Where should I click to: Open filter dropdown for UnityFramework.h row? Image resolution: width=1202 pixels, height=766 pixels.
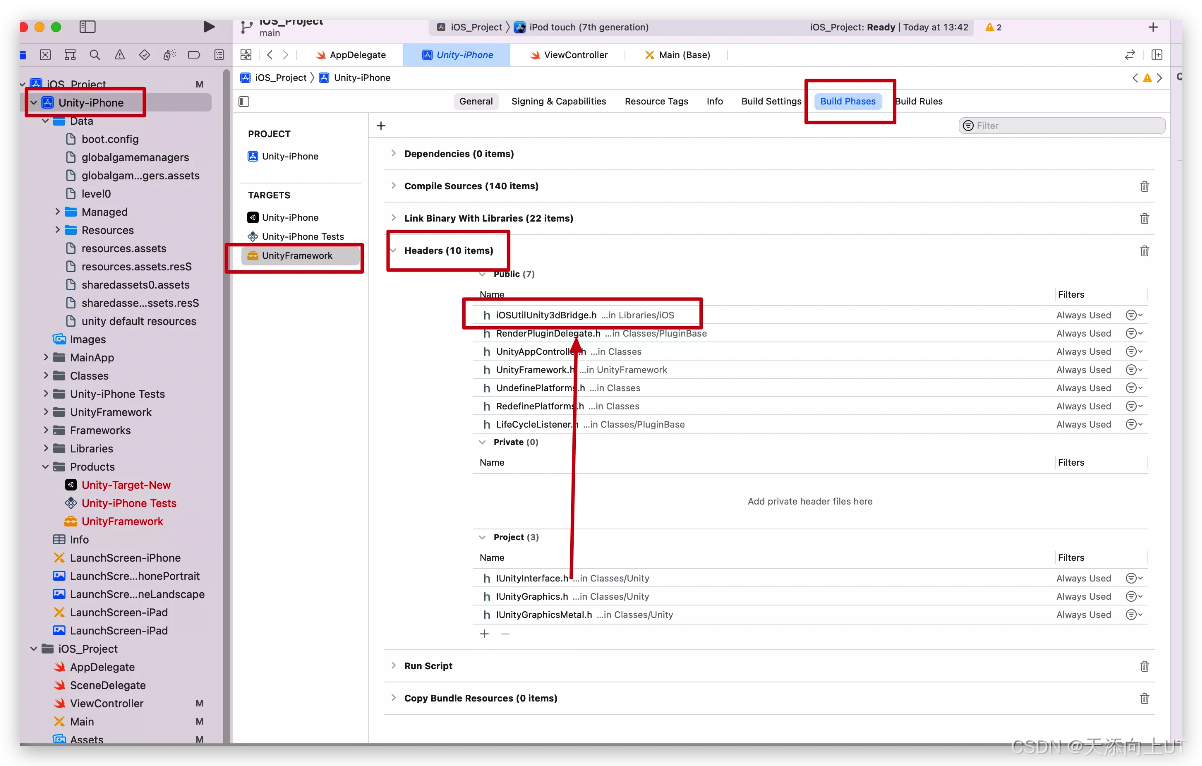tap(1134, 370)
